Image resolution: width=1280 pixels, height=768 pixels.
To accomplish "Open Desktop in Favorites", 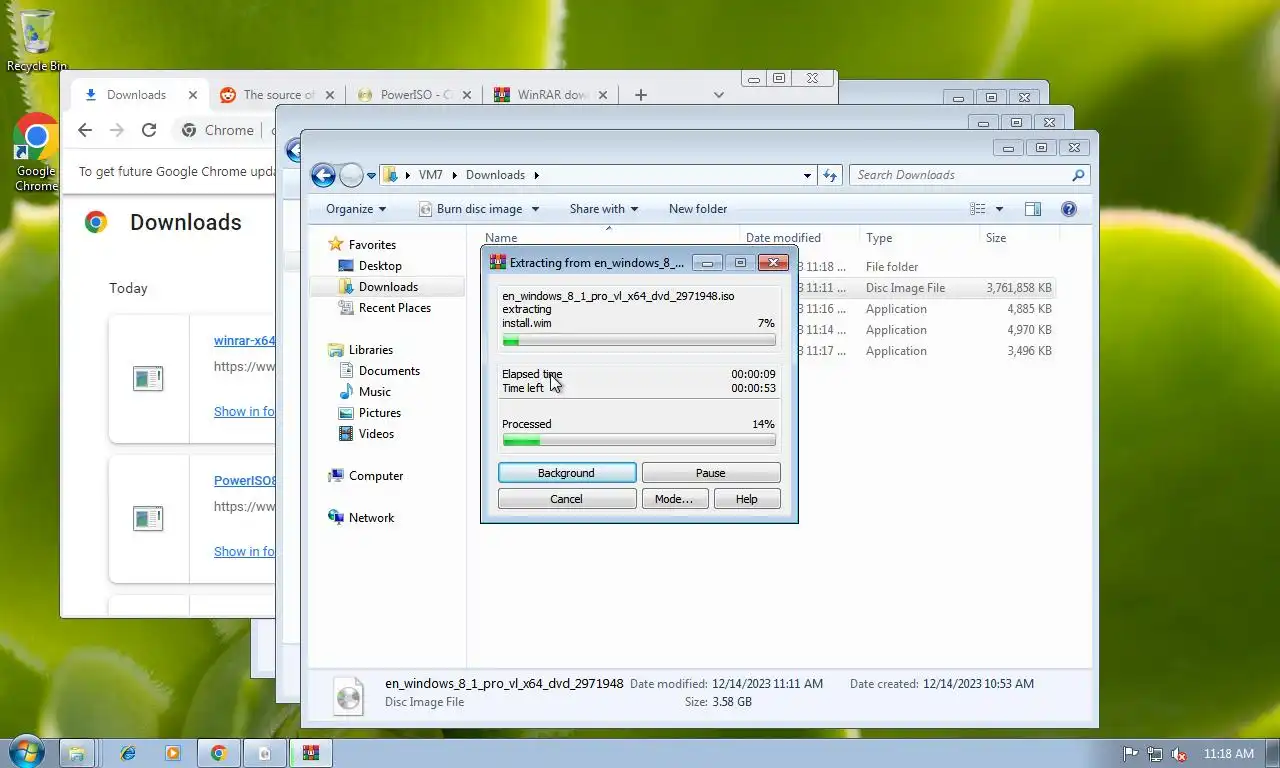I will [x=380, y=266].
